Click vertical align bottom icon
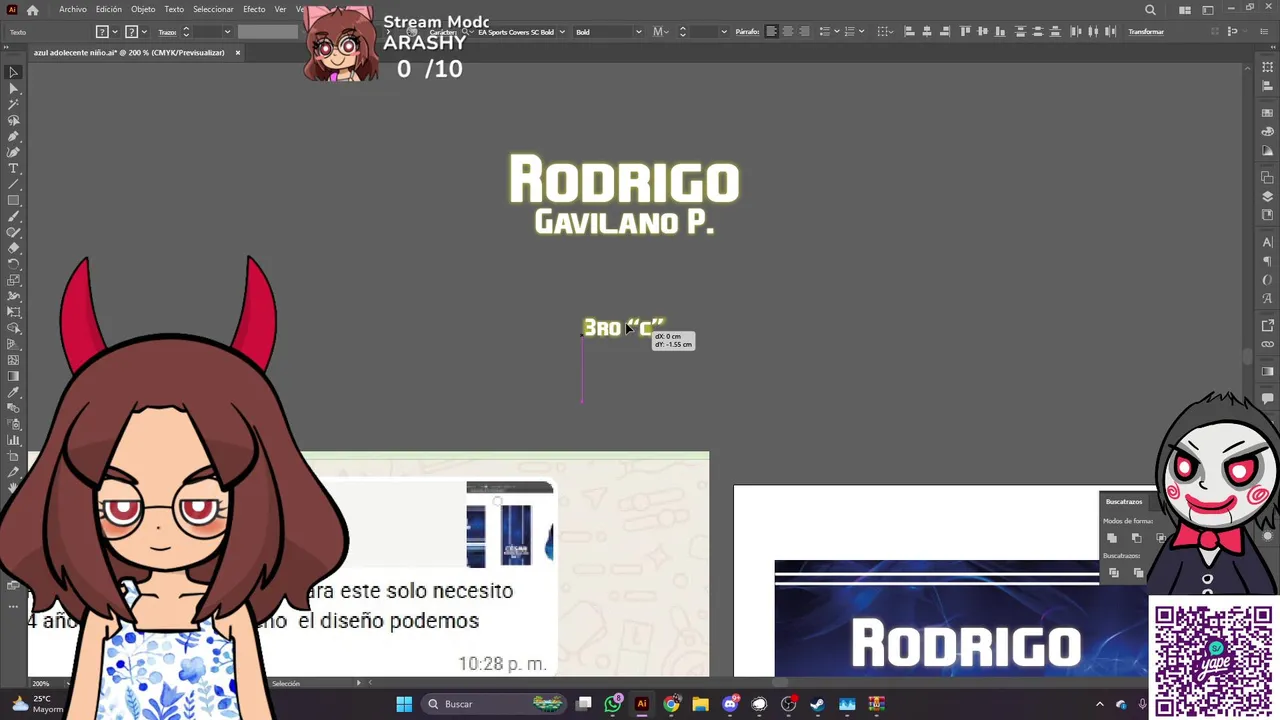 pos(1001,32)
